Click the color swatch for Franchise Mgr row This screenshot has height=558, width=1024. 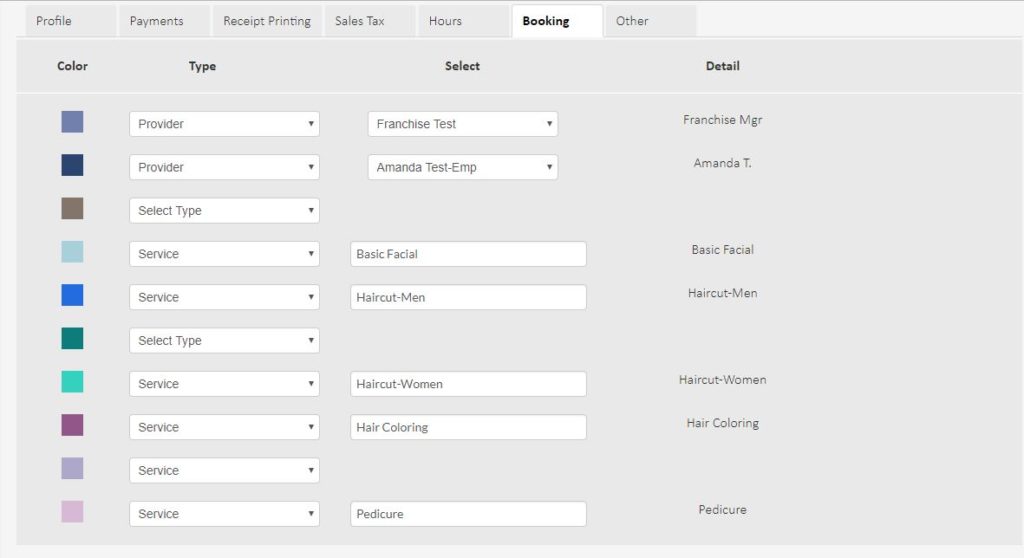(x=72, y=122)
